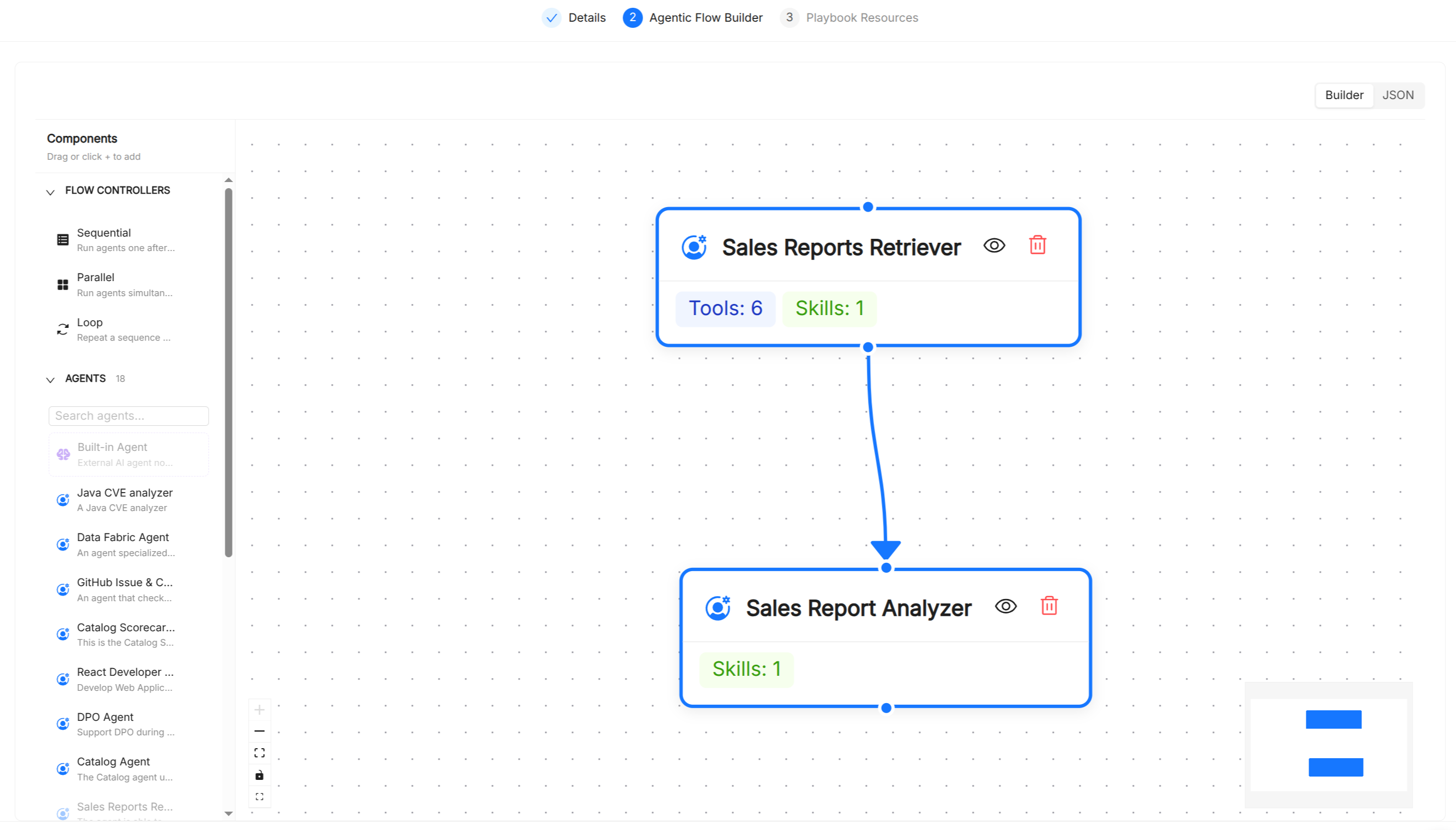Click the Sequential flow controller icon
The width and height of the screenshot is (1456, 830).
pos(63,240)
